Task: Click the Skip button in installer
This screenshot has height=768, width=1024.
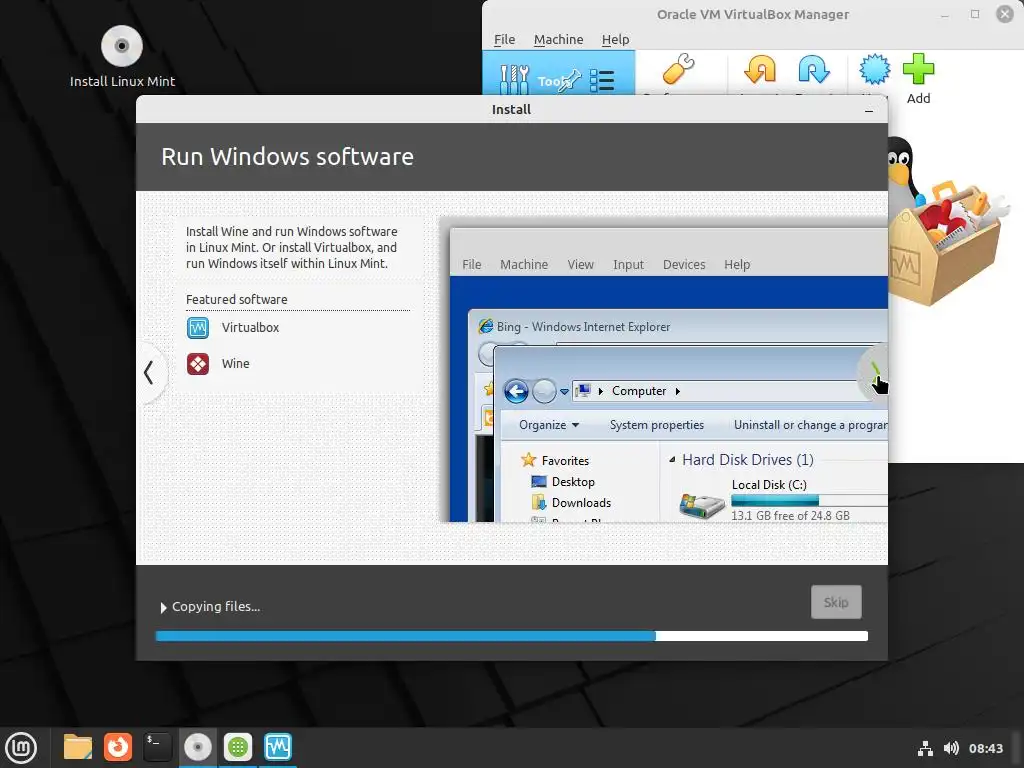Action: pos(836,602)
